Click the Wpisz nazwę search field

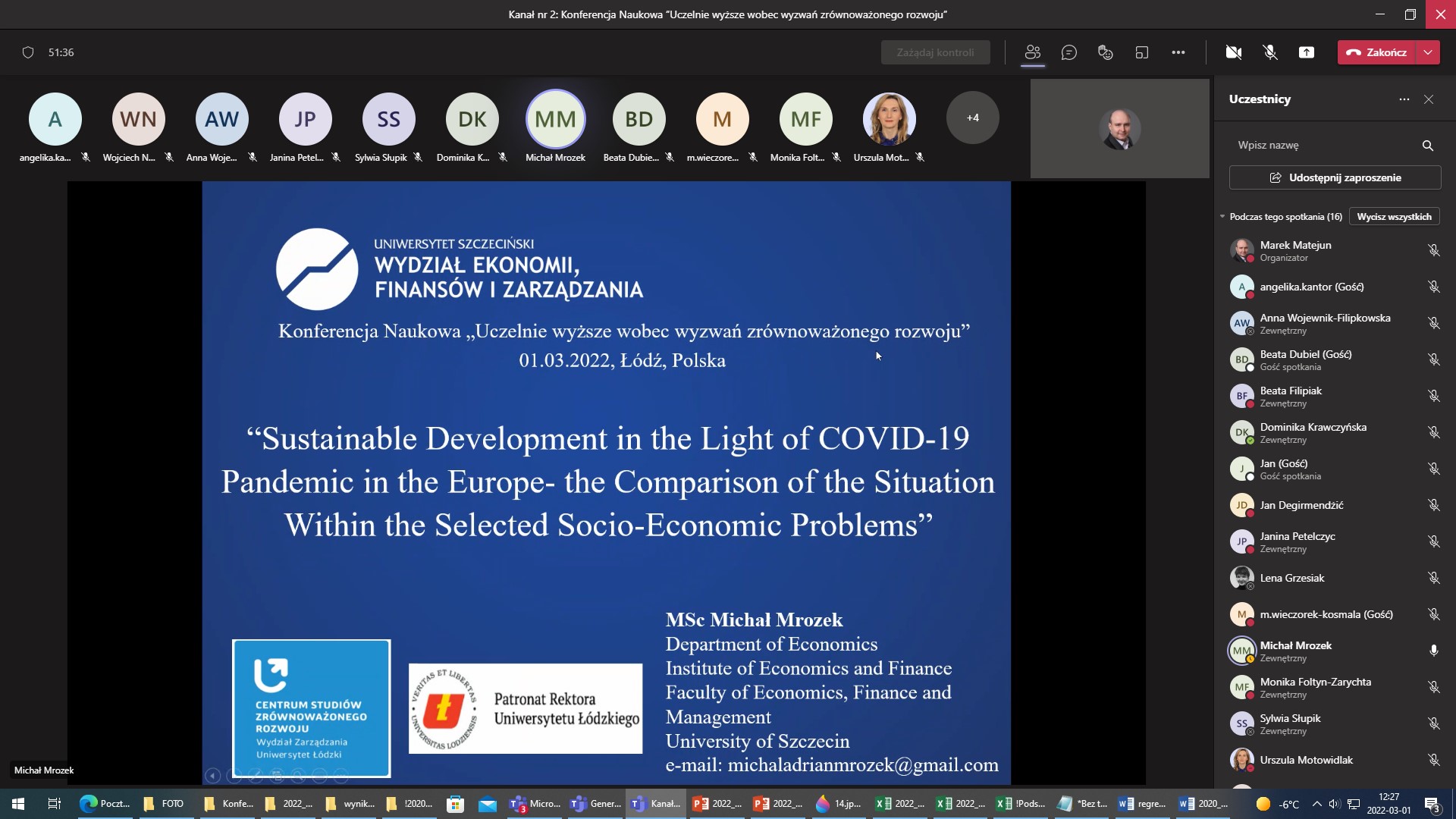click(1319, 146)
